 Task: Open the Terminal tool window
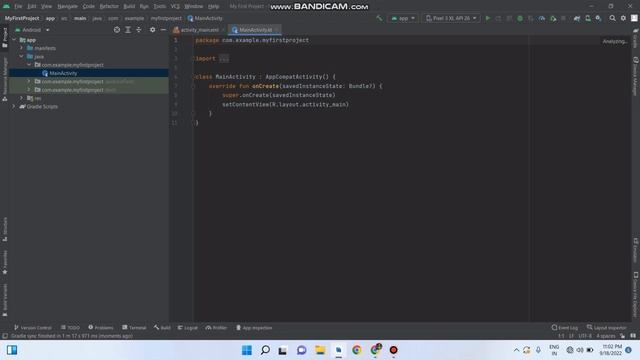tap(134, 328)
